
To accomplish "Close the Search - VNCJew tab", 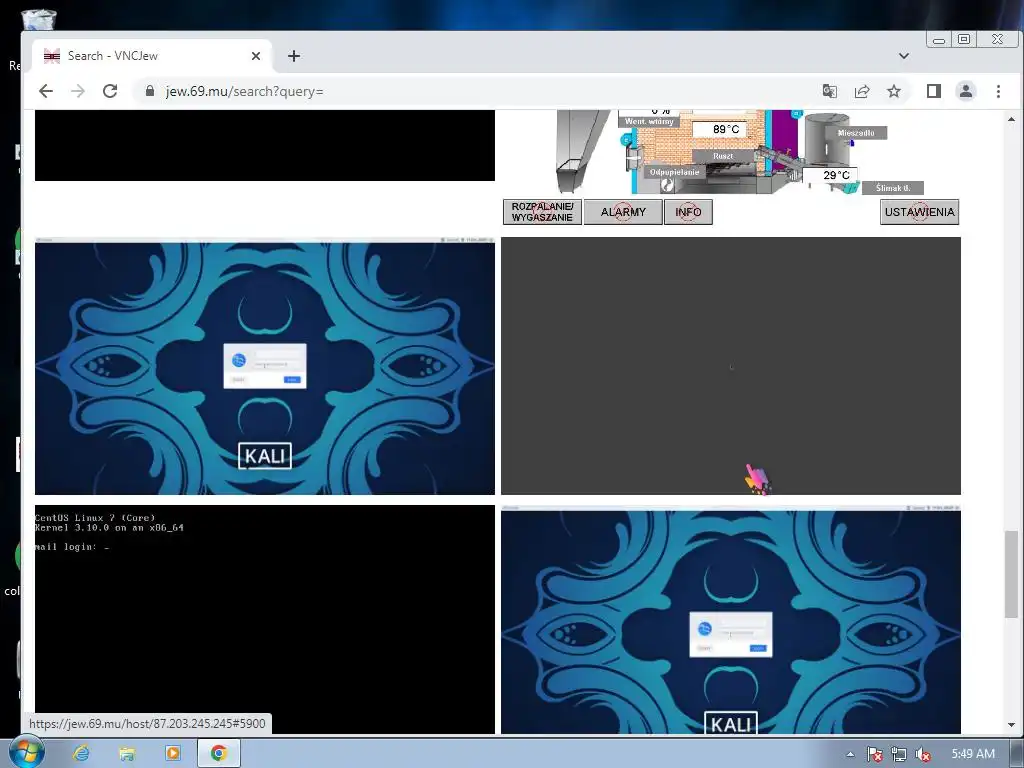I will 256,56.
